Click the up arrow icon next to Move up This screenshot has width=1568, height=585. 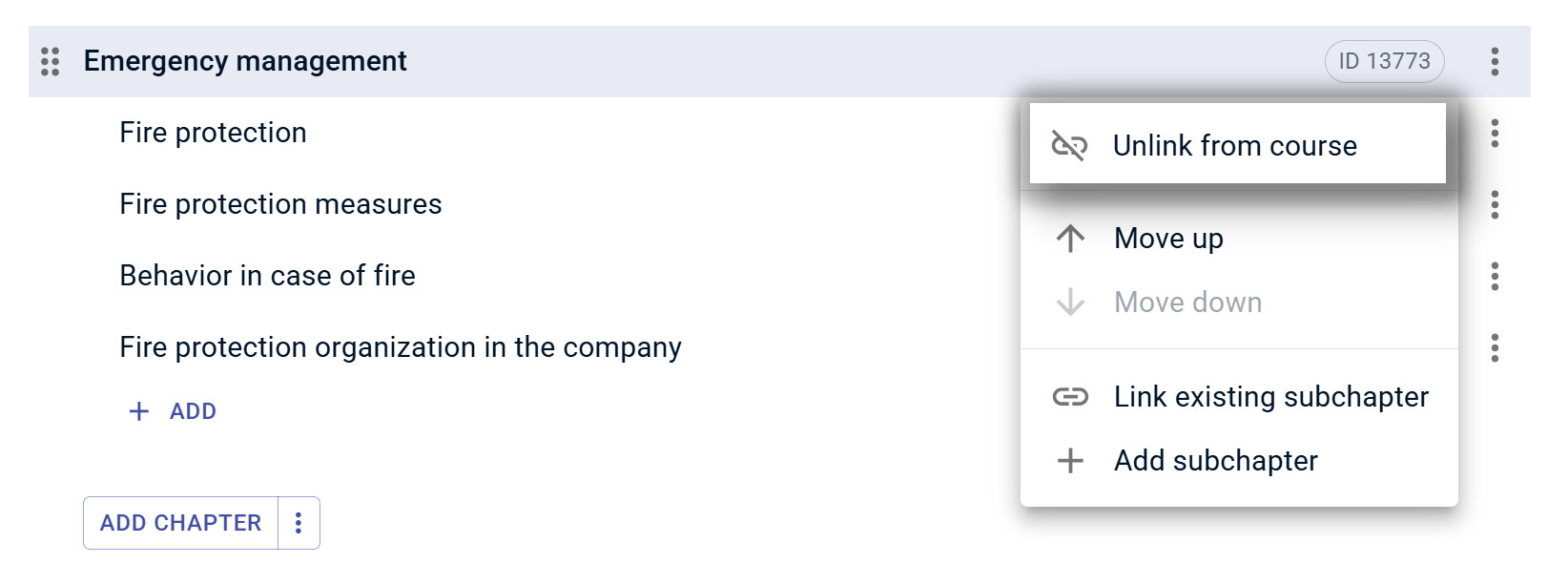click(x=1072, y=238)
